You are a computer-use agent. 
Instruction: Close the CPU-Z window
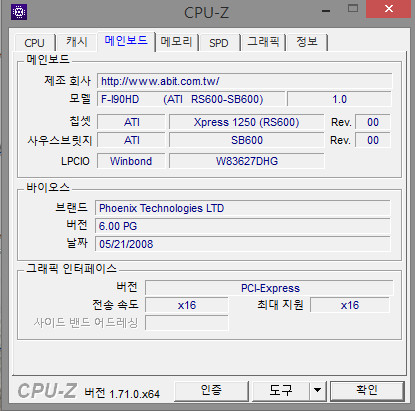[x=388, y=9]
